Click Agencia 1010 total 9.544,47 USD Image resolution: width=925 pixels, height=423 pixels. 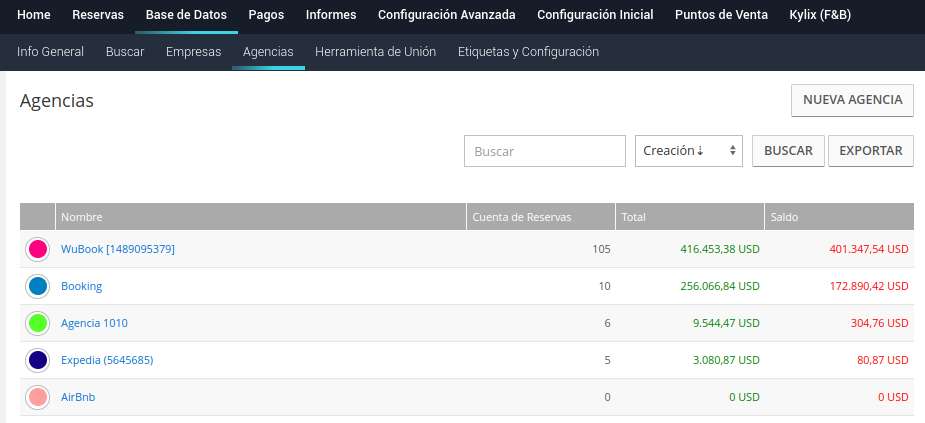click(726, 323)
